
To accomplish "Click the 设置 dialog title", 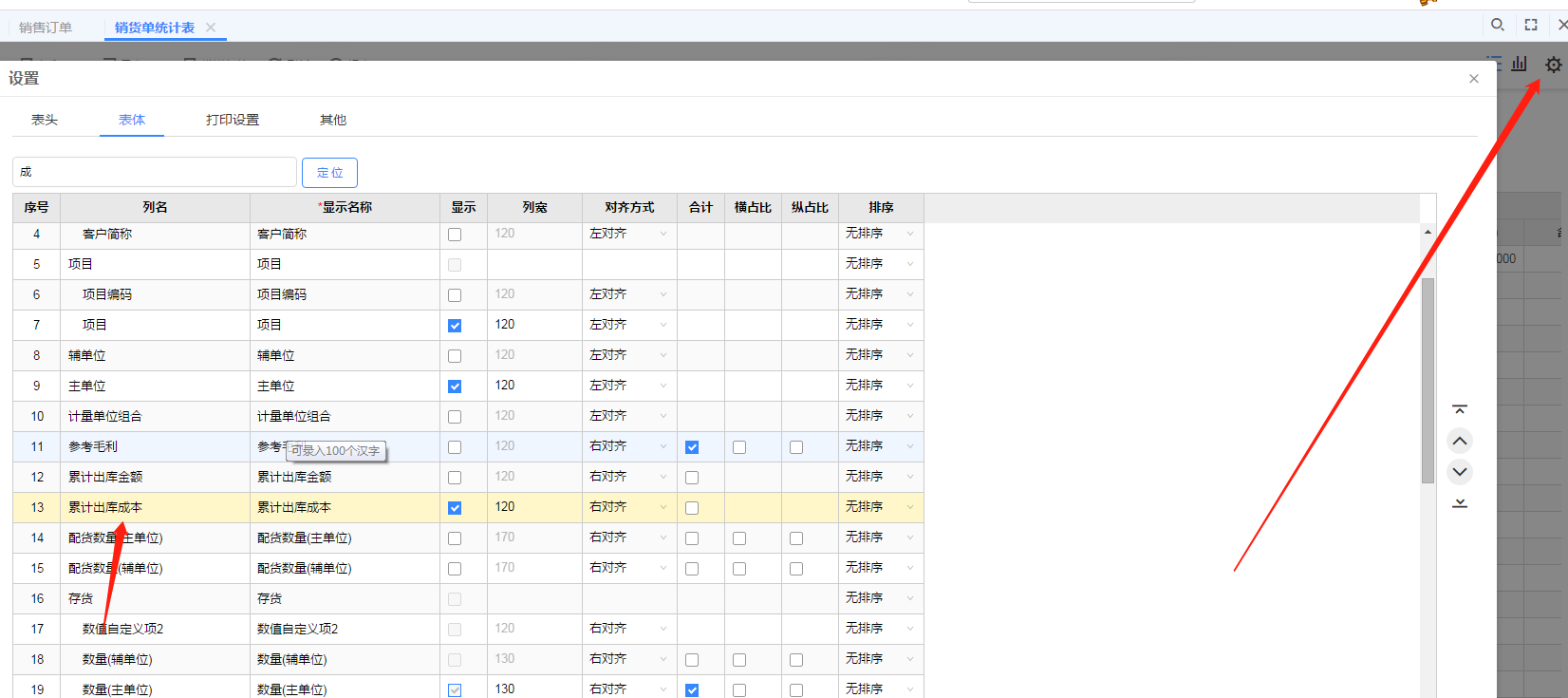I will click(24, 79).
